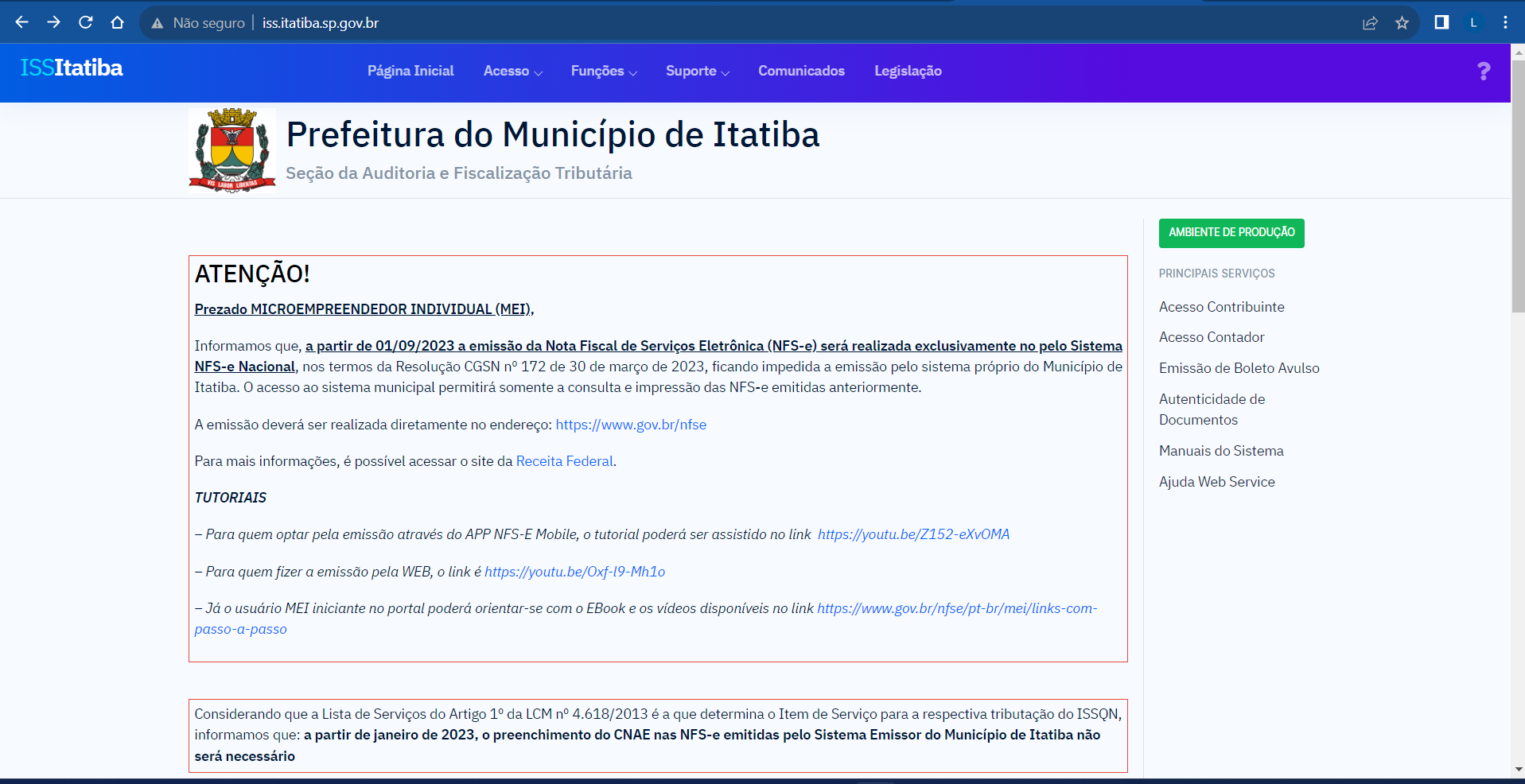Open the Legislação page
This screenshot has height=784, width=1525.
click(908, 71)
